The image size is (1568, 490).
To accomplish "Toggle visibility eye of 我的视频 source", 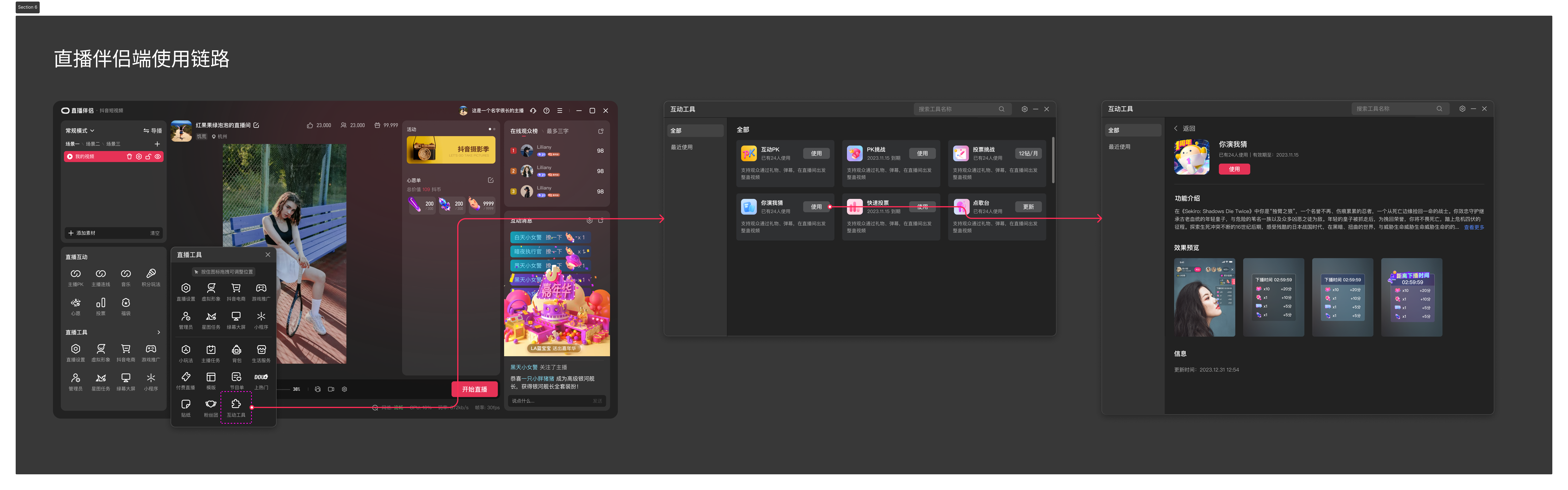I will pos(158,156).
